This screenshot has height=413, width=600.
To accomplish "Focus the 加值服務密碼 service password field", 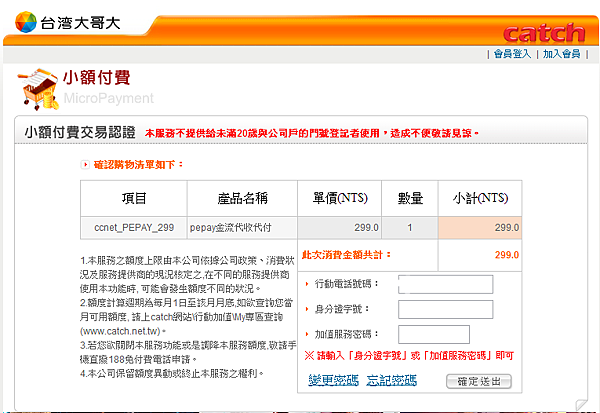I will tap(434, 335).
